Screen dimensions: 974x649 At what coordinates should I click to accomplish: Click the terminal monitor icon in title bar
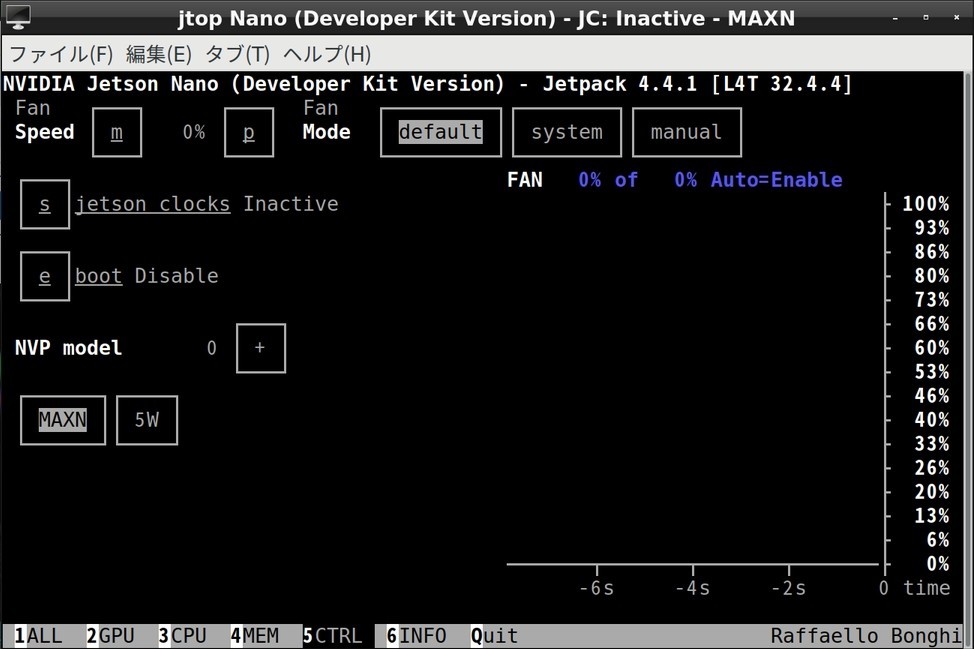pyautogui.click(x=17, y=17)
